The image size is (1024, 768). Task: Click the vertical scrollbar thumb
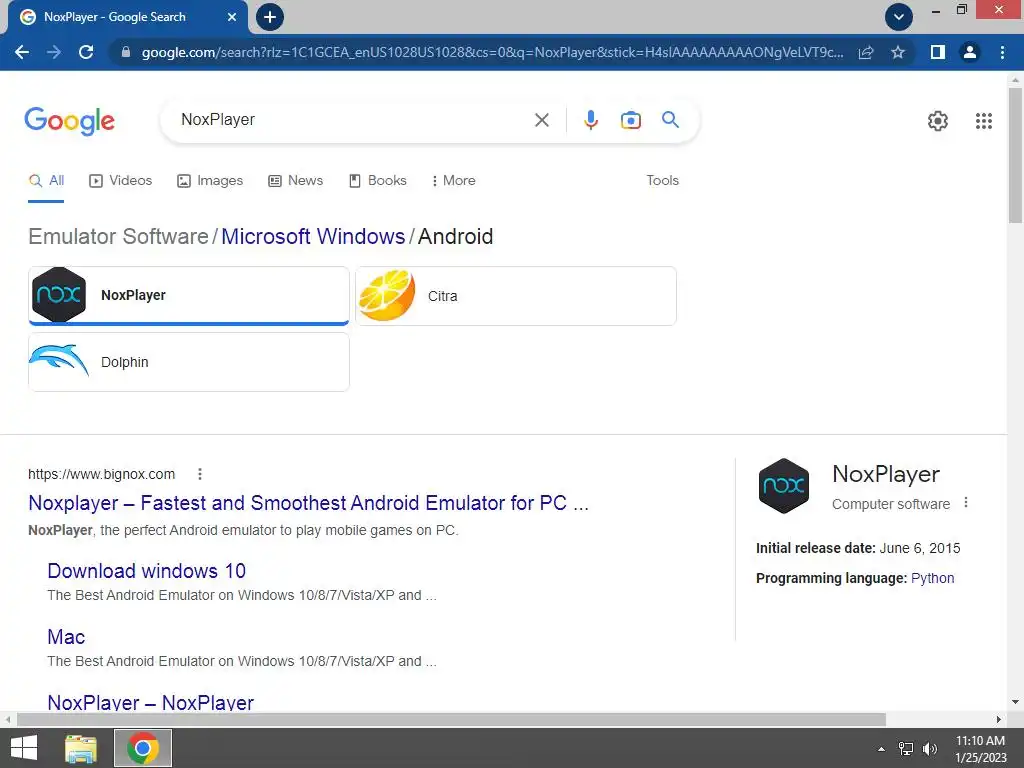1015,155
